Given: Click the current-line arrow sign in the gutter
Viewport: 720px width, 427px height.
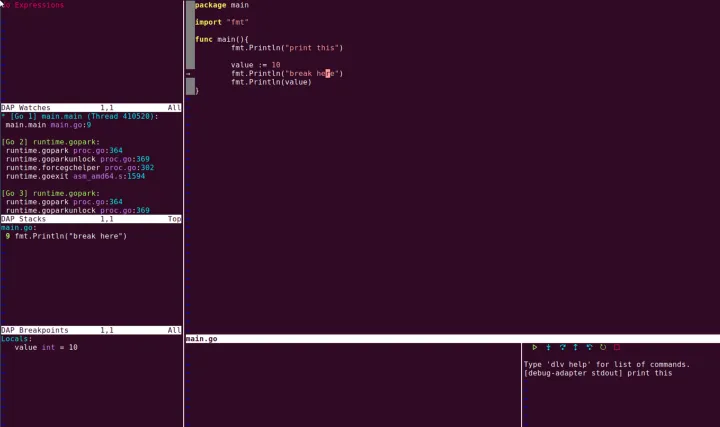Looking at the screenshot, I should pyautogui.click(x=188, y=73).
